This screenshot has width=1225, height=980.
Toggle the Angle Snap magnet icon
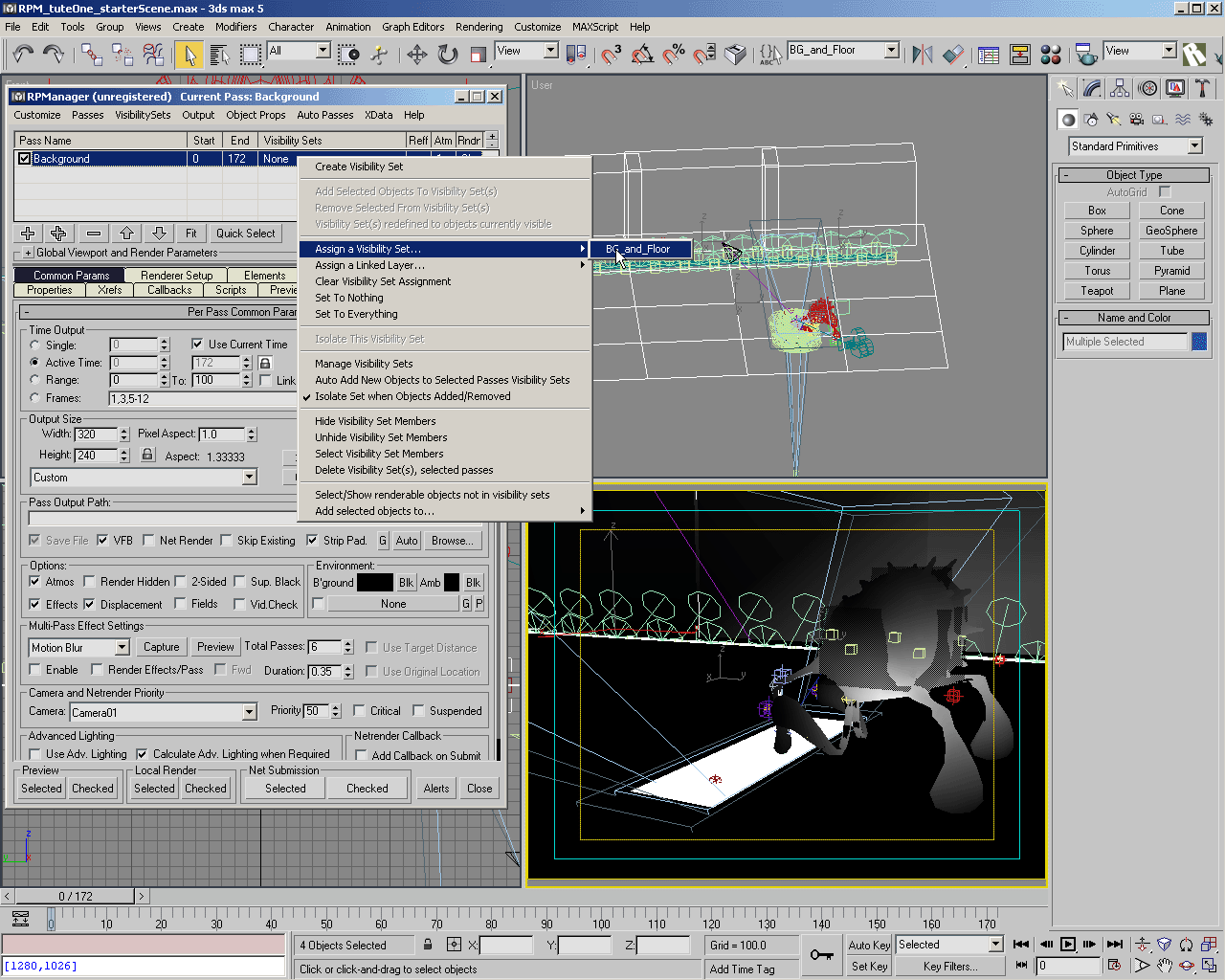tap(642, 54)
